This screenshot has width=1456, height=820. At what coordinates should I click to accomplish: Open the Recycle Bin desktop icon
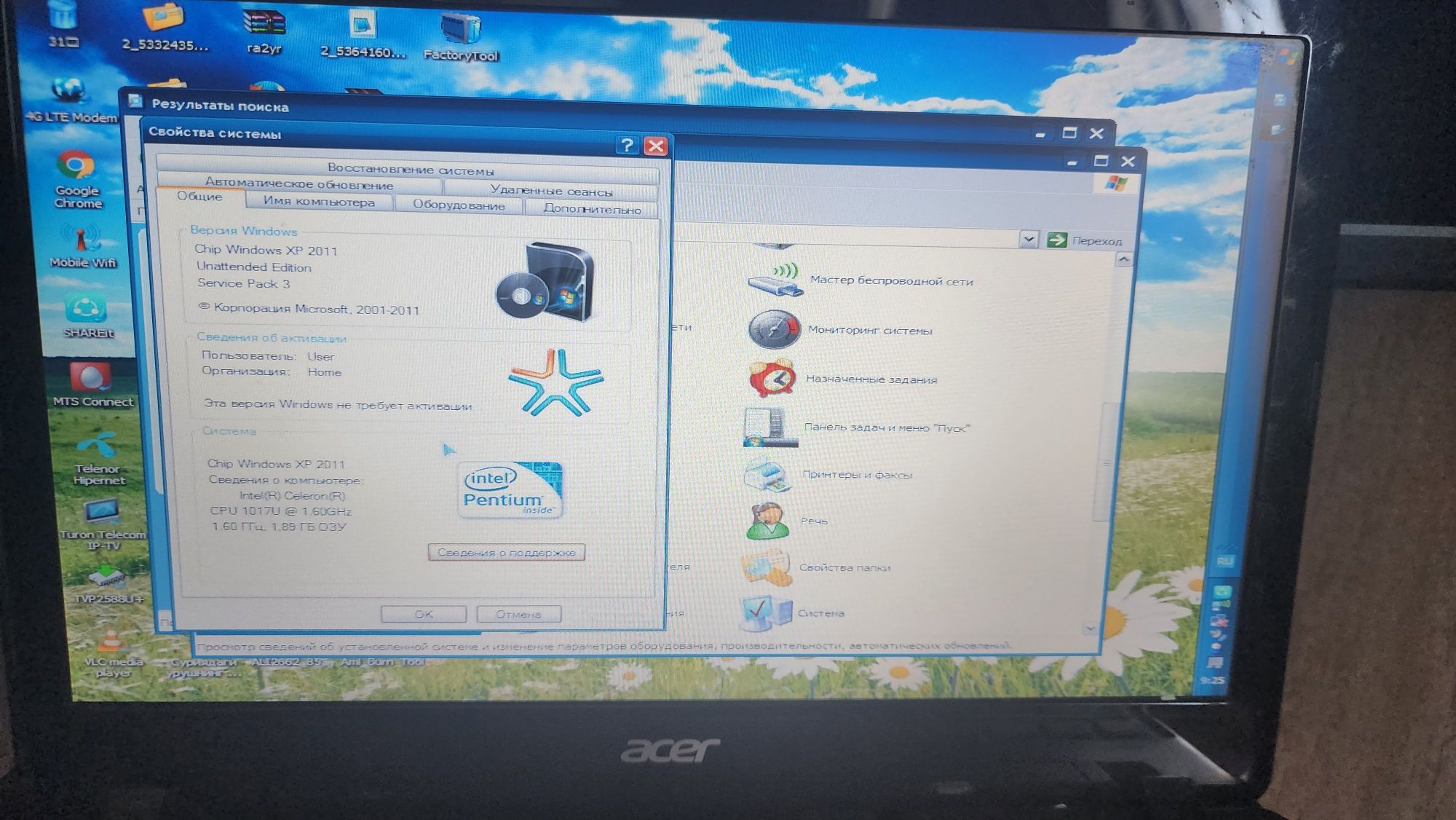coord(63,25)
